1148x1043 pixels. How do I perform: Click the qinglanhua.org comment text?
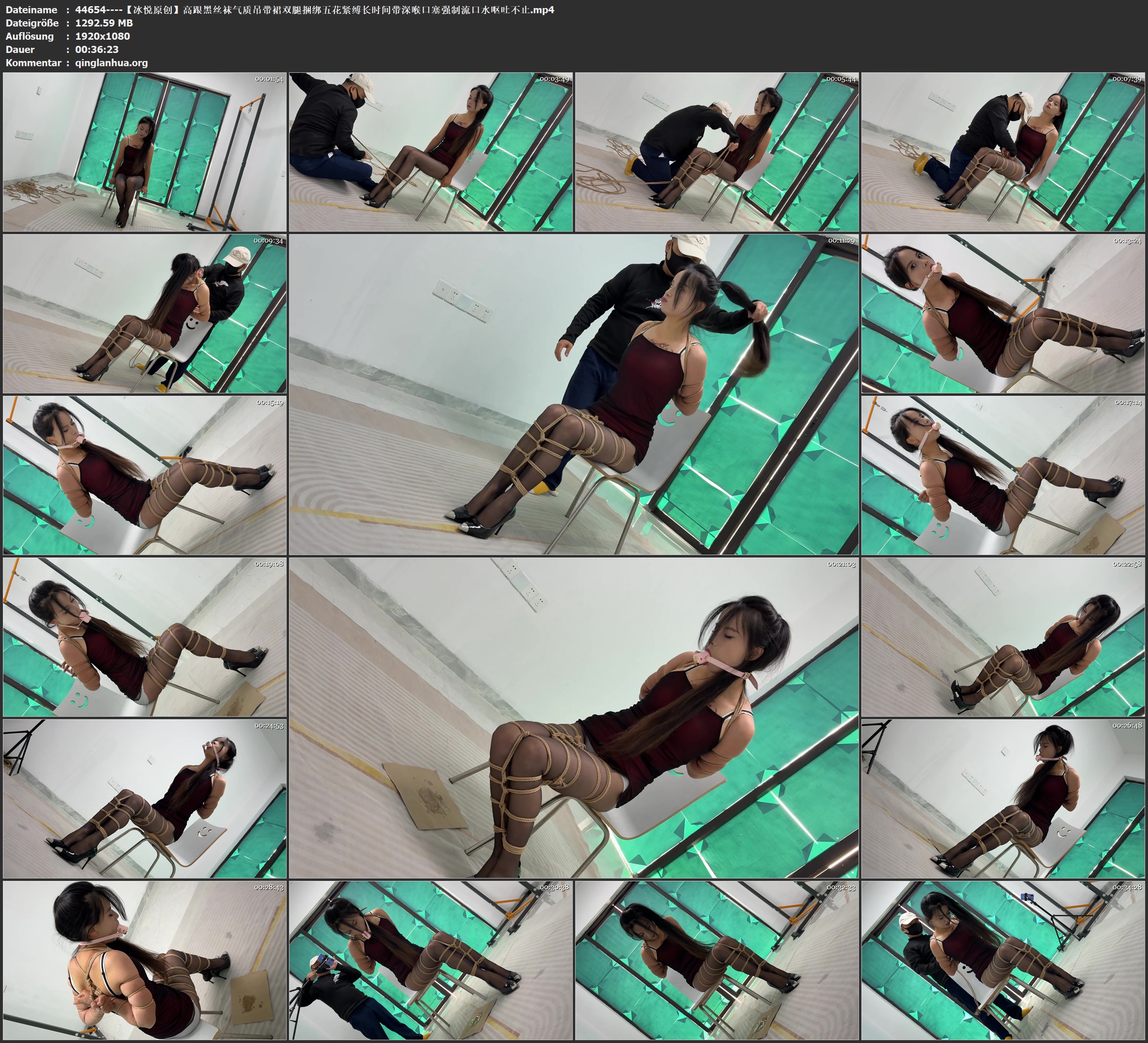111,62
